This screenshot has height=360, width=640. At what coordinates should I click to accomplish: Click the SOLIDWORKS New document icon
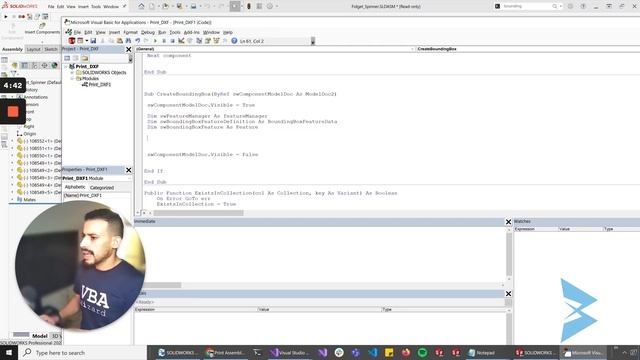pos(151,6)
